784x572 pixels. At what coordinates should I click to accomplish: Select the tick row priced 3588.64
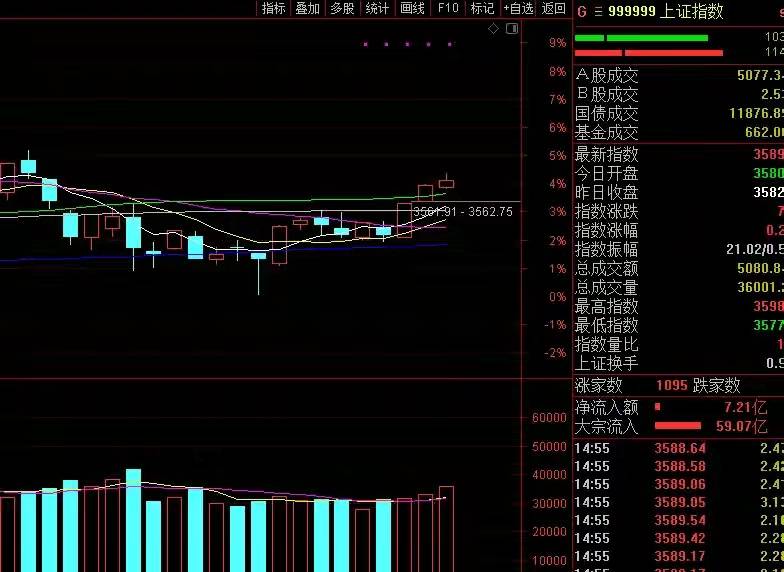coord(678,448)
